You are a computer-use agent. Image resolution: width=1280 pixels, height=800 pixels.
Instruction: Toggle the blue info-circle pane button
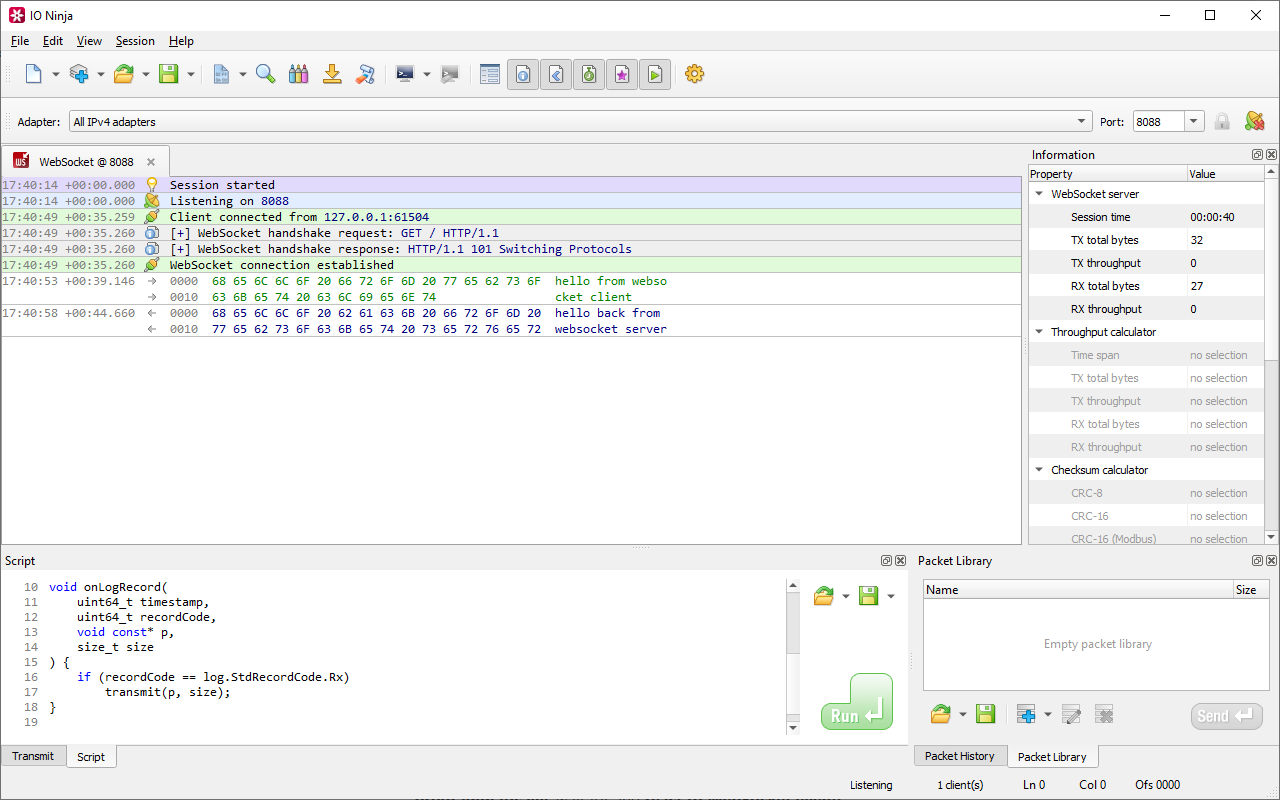coord(523,74)
